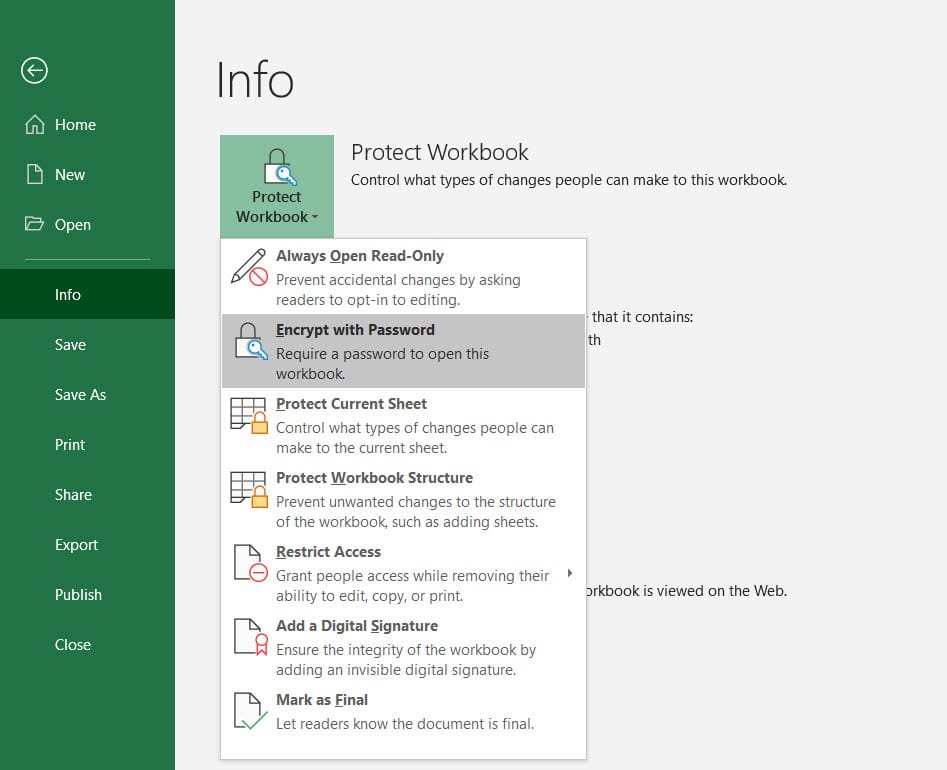This screenshot has width=947, height=770.
Task: Open the Save As page
Action: [x=80, y=394]
